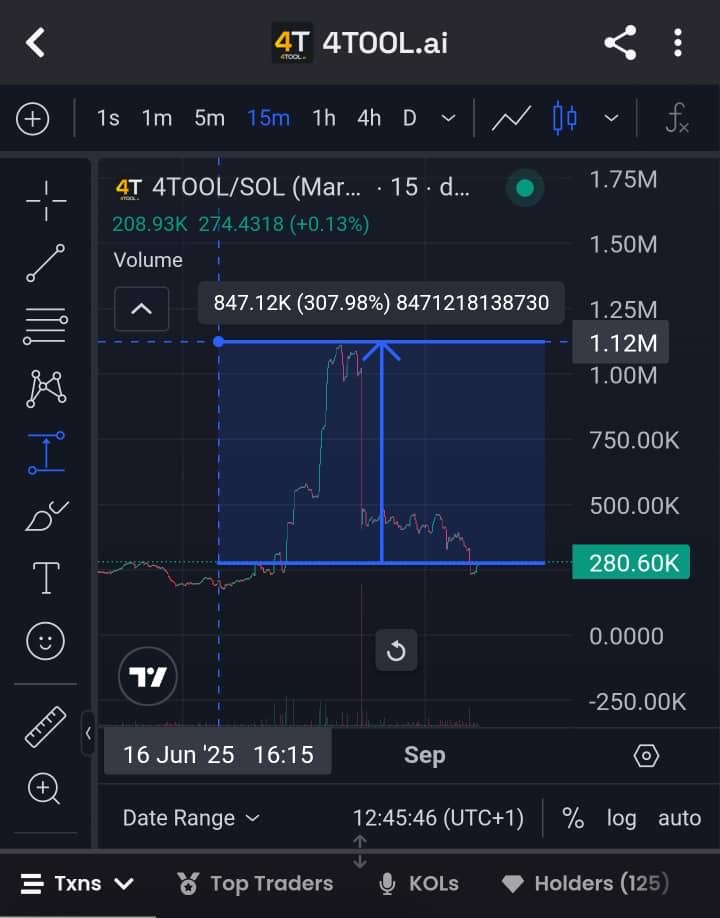Click the 12:45:46 (UTC+1) timezone button
This screenshot has width=720, height=918.
tap(438, 818)
